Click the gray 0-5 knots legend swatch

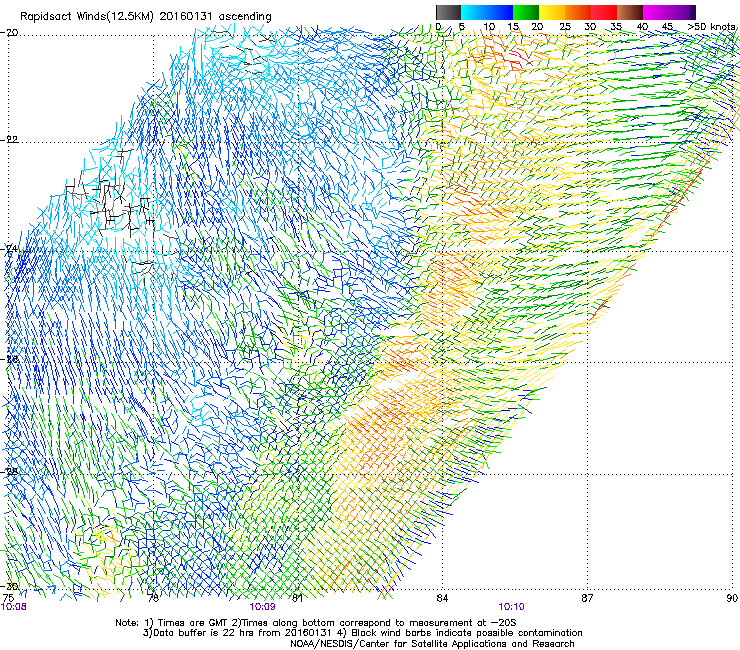tap(448, 12)
